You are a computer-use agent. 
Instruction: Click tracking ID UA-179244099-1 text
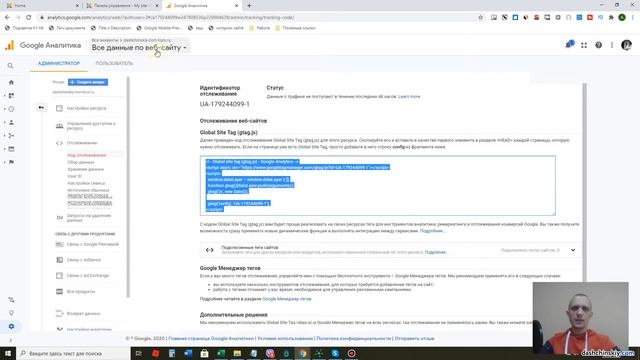coord(224,104)
